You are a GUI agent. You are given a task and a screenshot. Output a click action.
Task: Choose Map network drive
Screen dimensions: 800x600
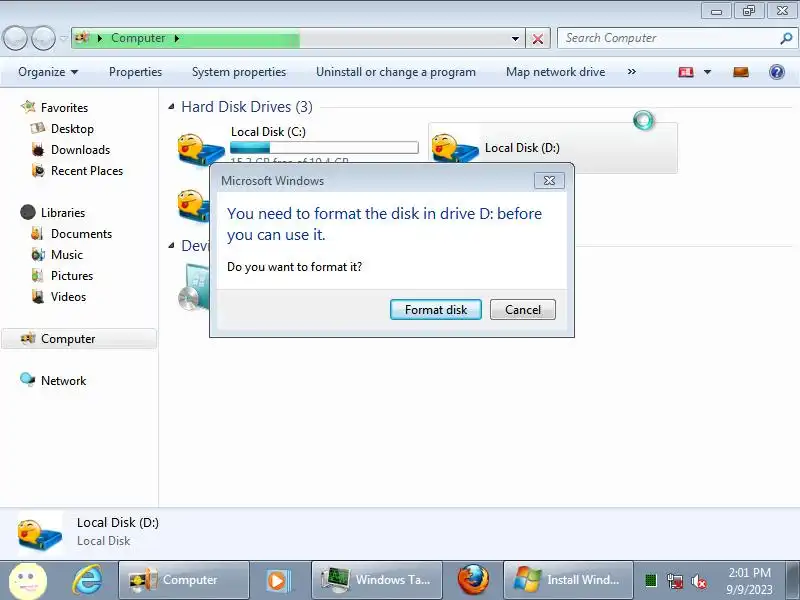tap(556, 72)
